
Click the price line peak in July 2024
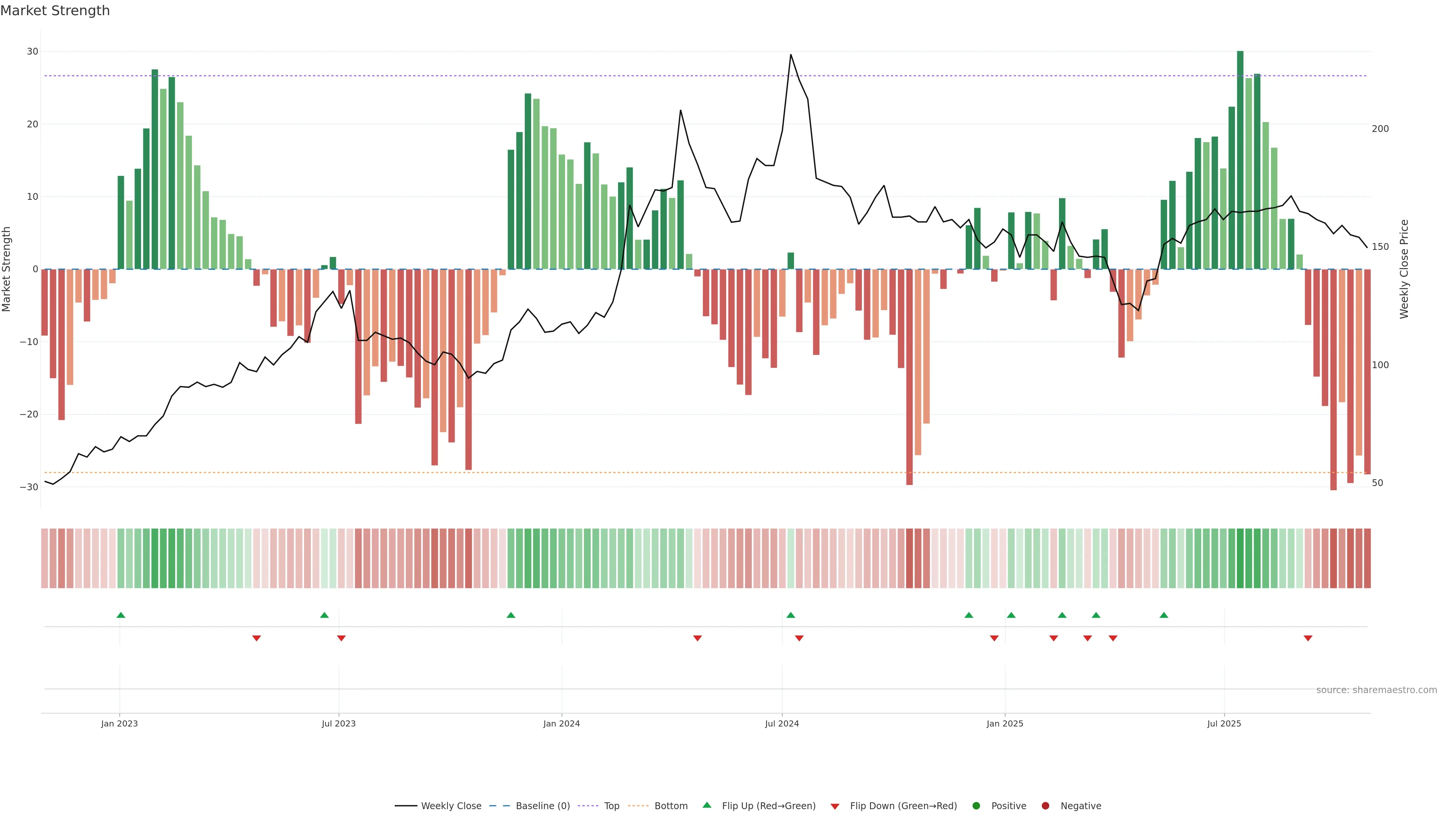791,55
